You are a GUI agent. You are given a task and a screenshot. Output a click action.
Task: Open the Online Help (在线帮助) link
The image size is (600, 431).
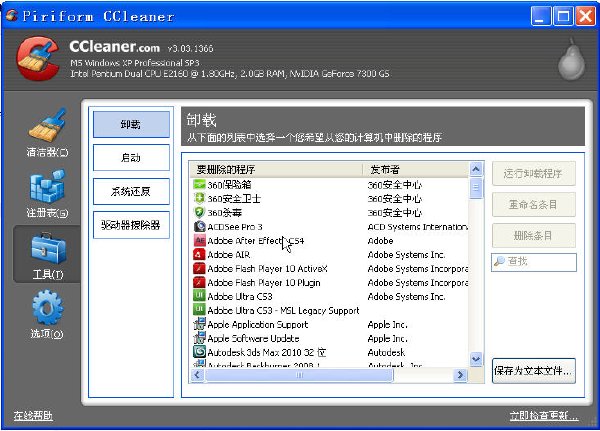pos(33,416)
